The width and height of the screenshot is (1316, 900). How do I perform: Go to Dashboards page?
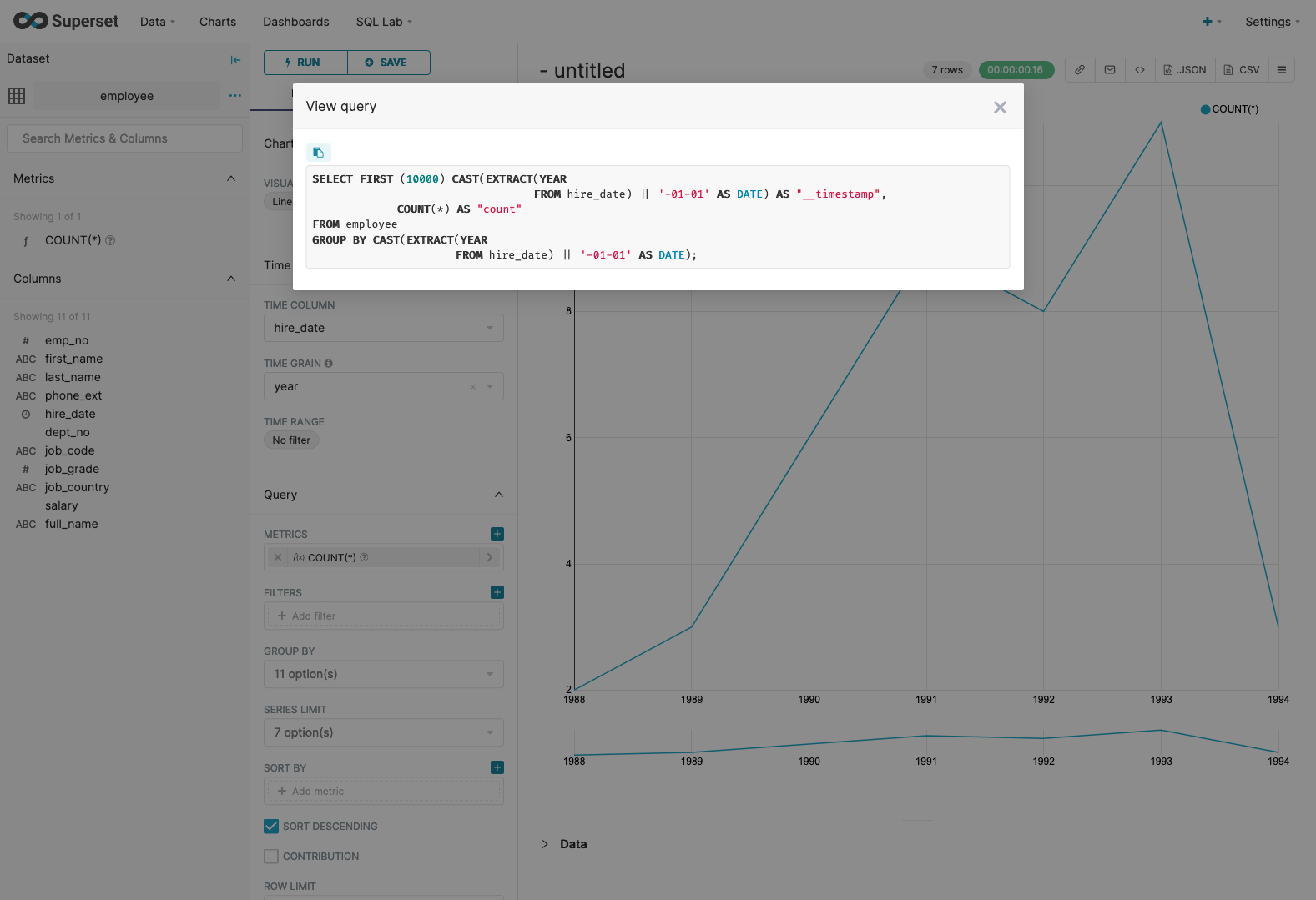296,22
